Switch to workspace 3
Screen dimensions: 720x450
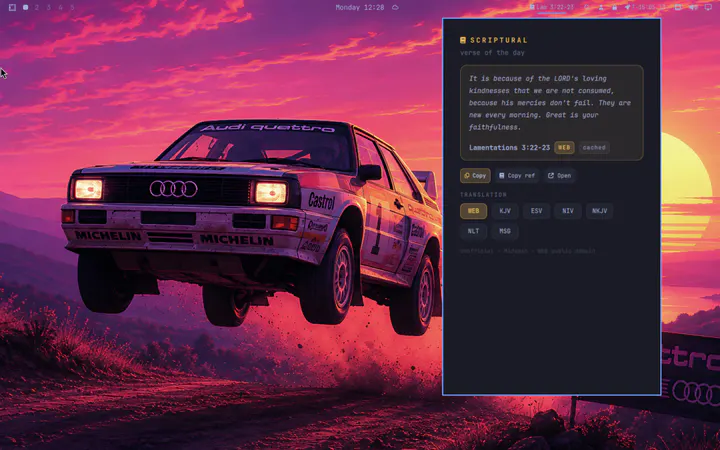(48, 7)
